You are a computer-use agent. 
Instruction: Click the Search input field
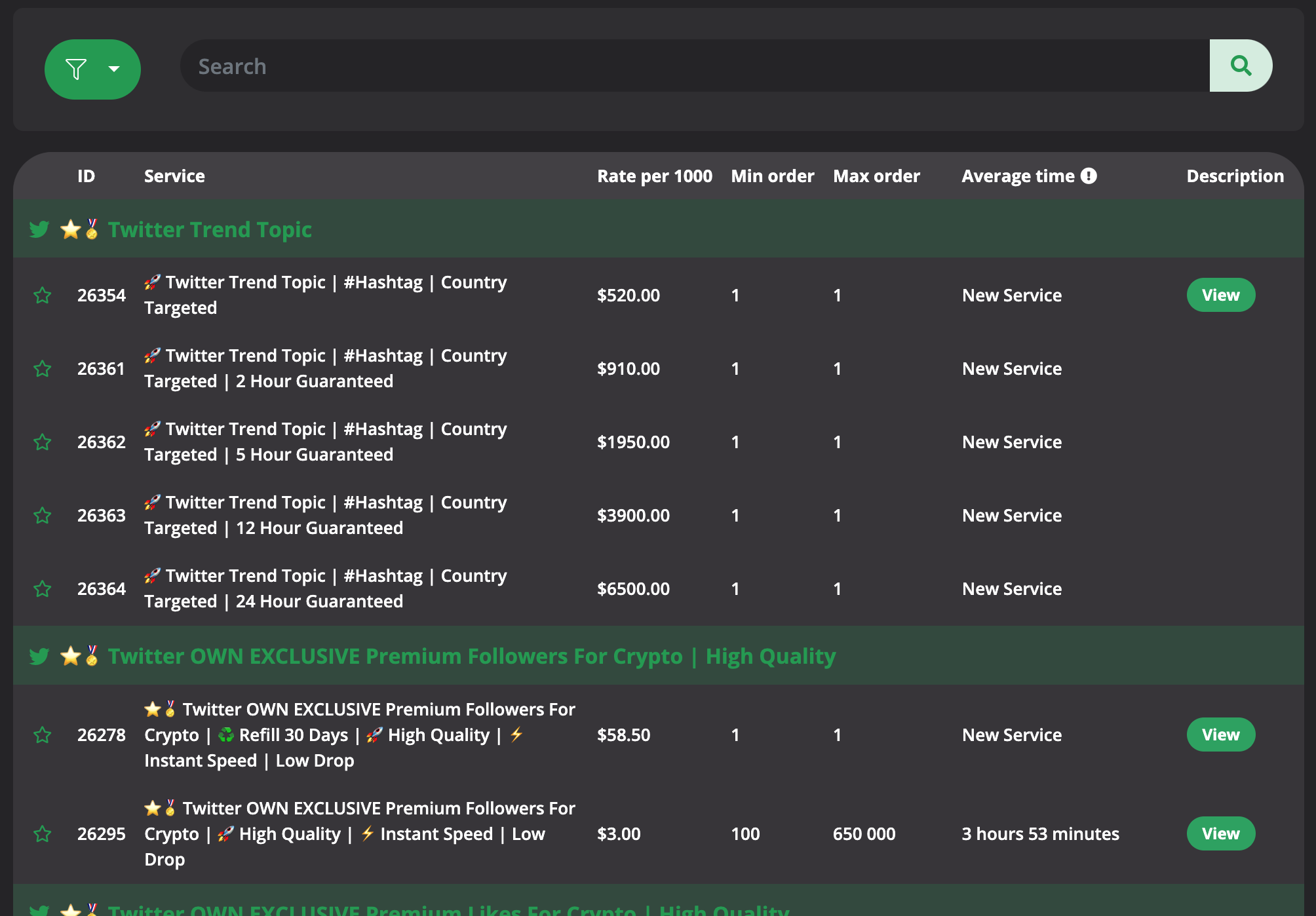695,66
